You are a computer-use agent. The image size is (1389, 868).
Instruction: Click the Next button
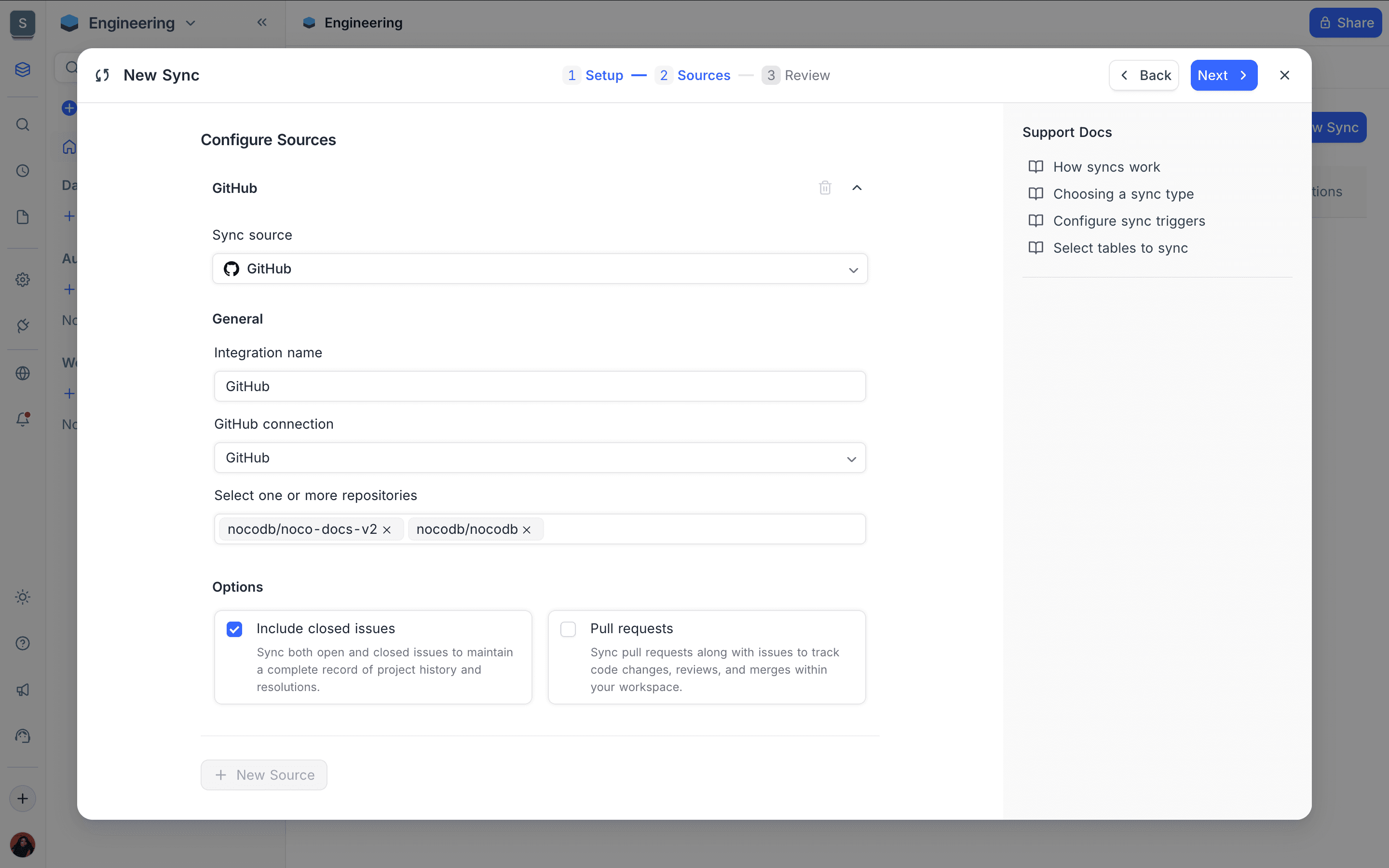tap(1223, 75)
